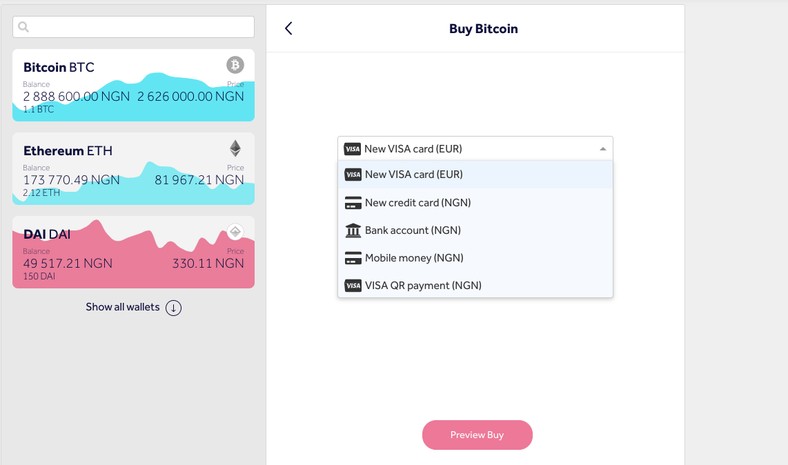This screenshot has height=465, width=788.
Task: Choose New VISA card (EUR) option
Action: (414, 175)
